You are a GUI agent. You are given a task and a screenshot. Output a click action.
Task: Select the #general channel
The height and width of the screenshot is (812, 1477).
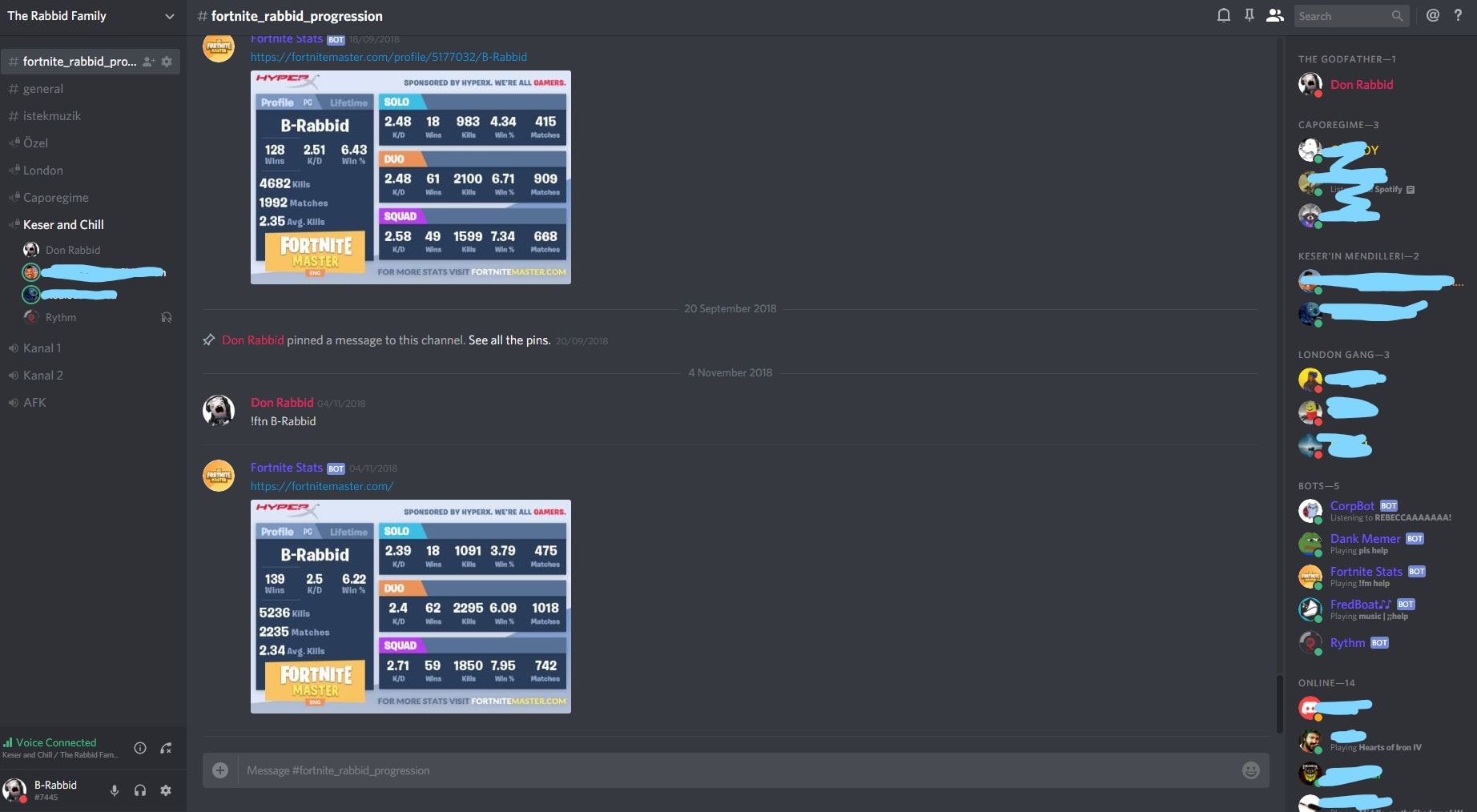44,88
